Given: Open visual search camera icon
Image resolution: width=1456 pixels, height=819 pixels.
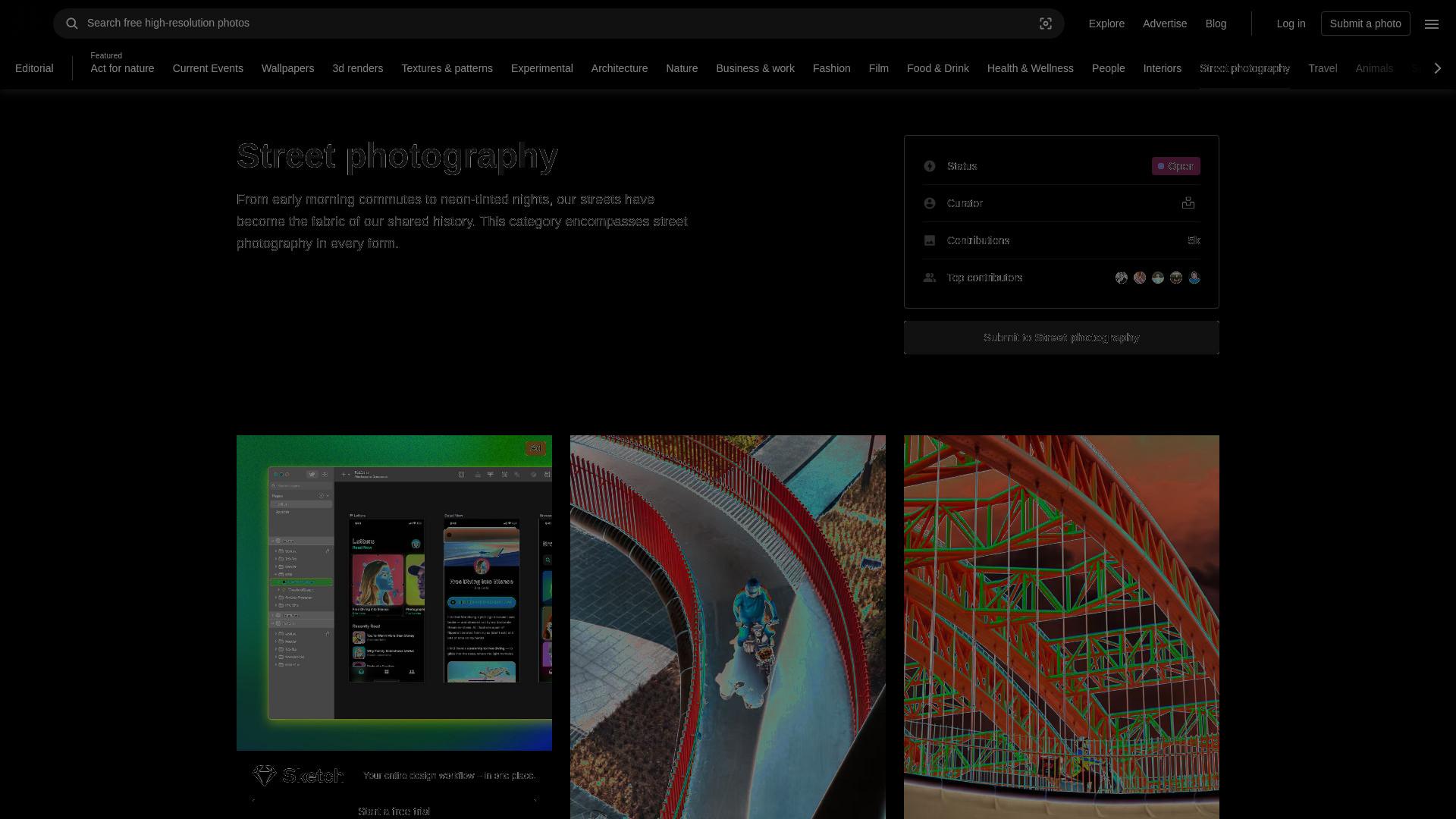Looking at the screenshot, I should click(x=1046, y=24).
